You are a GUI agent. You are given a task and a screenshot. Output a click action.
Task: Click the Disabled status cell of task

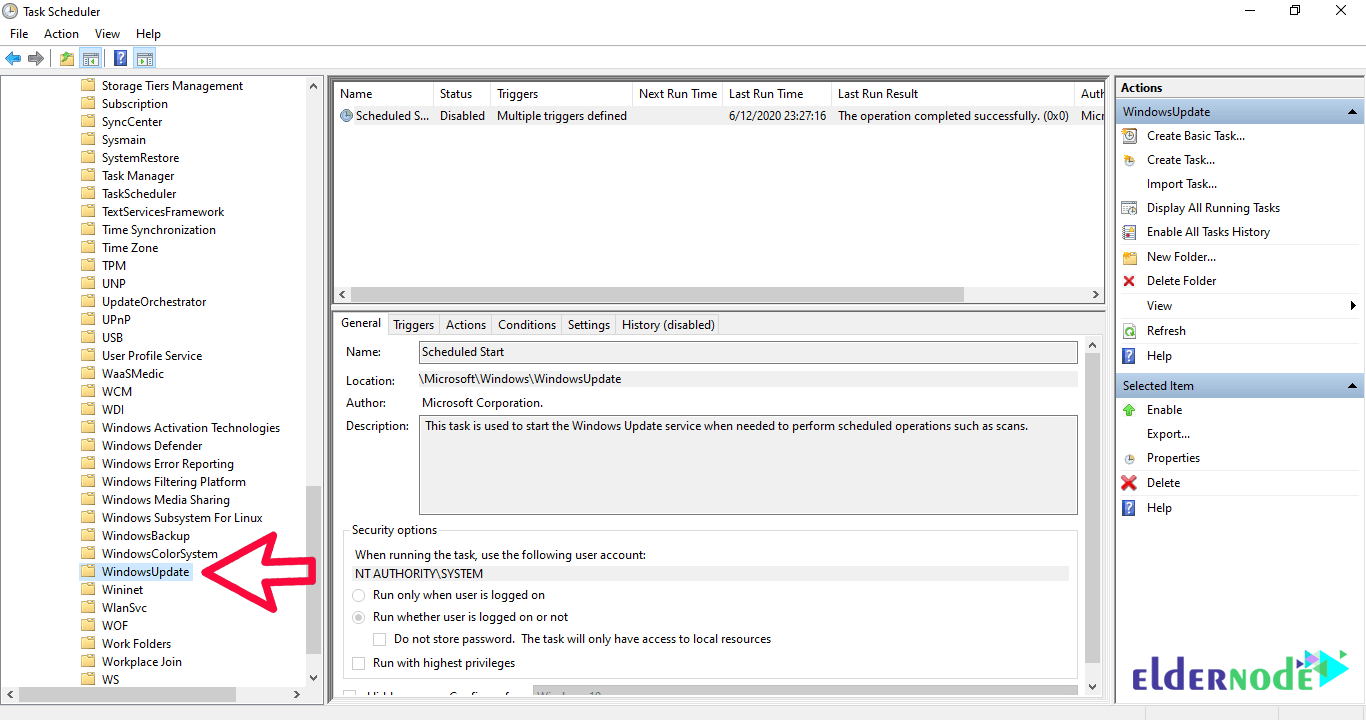462,116
